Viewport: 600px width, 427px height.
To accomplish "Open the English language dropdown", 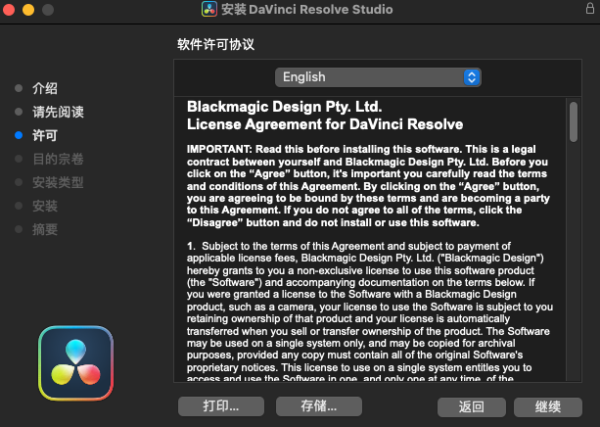I will click(x=378, y=77).
